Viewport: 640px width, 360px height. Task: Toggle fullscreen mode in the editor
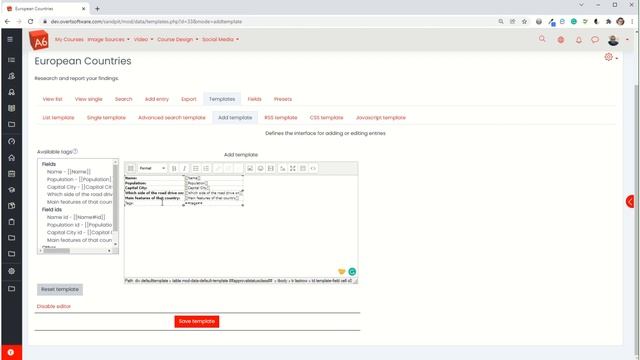[x=293, y=168]
